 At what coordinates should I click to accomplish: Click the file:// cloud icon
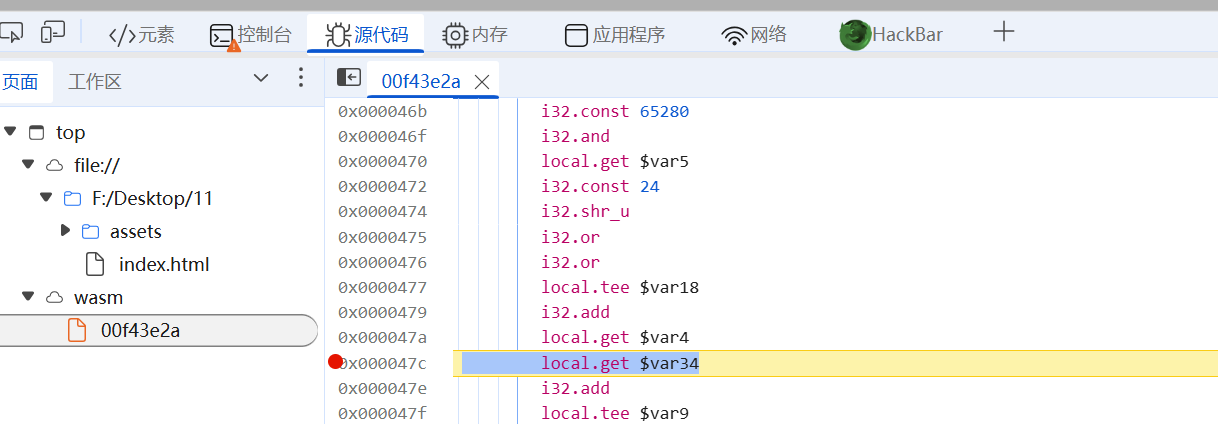55,165
